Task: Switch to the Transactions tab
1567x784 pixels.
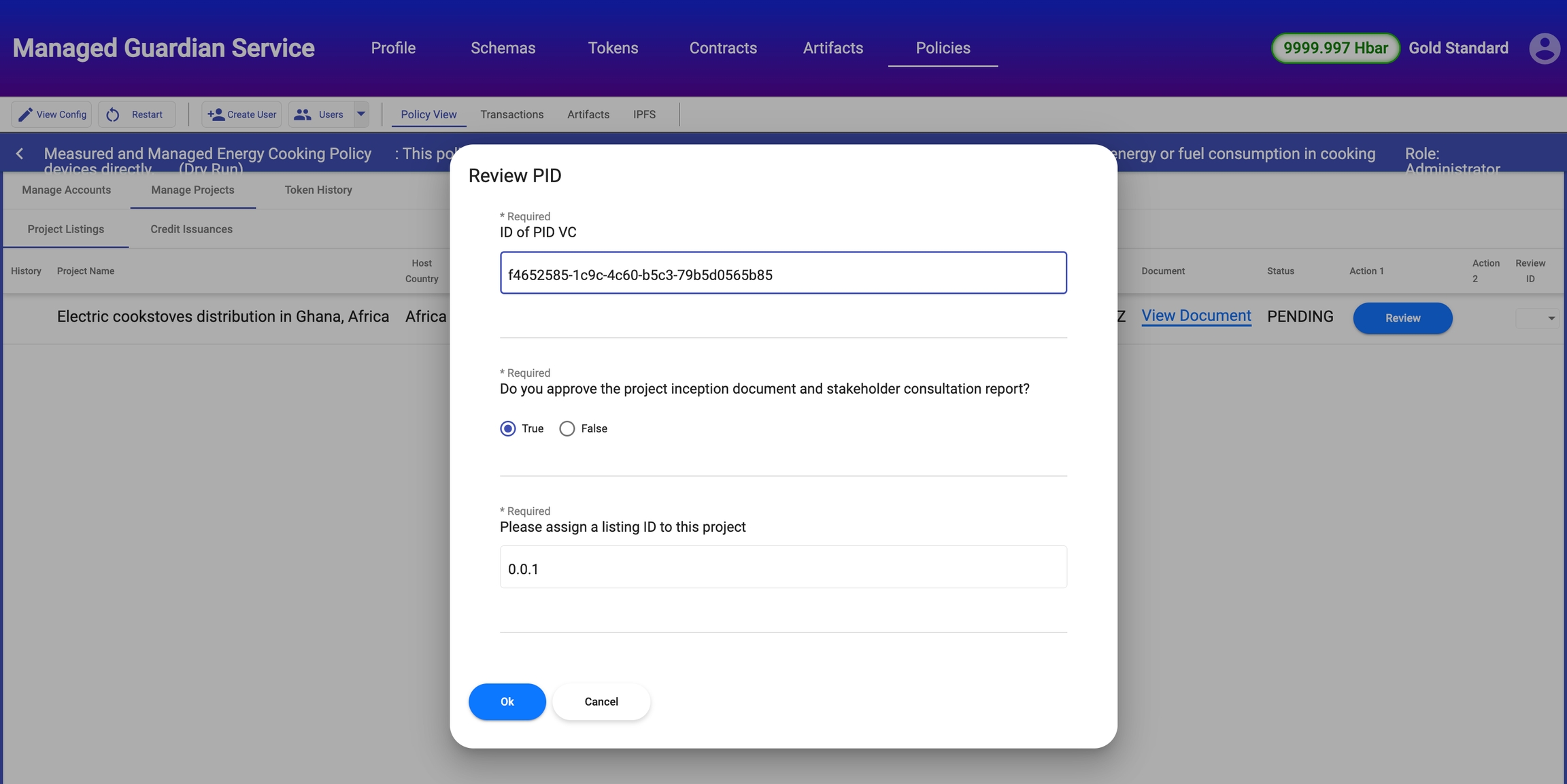Action: [x=511, y=114]
